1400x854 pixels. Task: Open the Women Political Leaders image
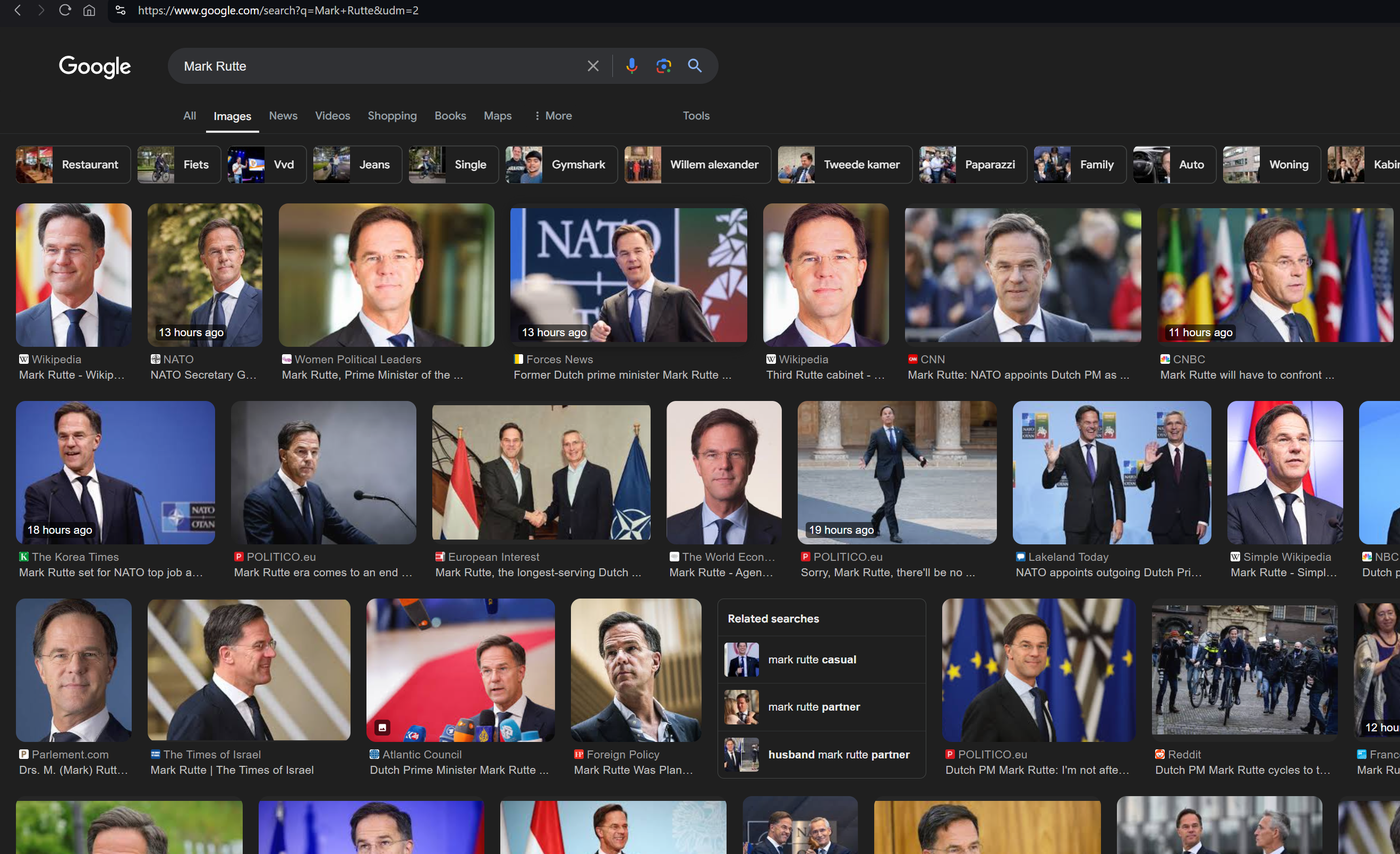pyautogui.click(x=386, y=275)
